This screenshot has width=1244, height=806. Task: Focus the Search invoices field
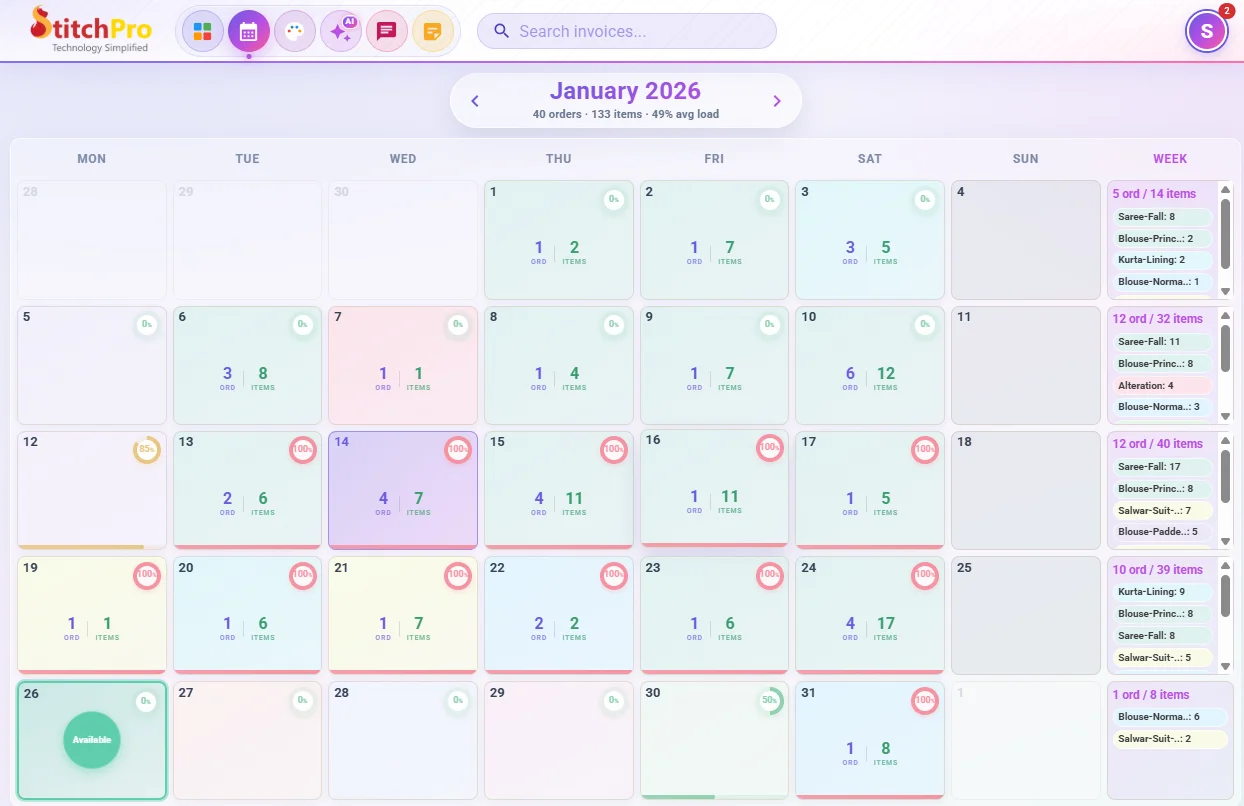[x=627, y=31]
